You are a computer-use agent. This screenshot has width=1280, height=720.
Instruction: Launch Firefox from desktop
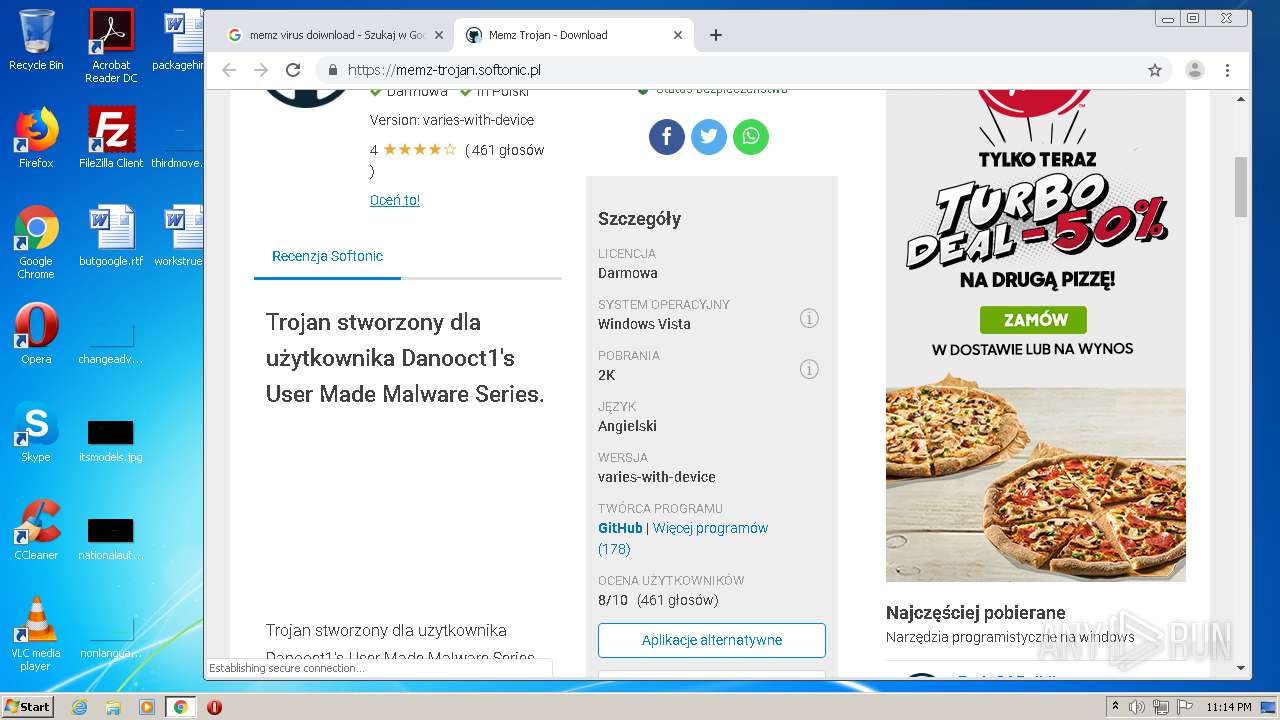point(36,138)
